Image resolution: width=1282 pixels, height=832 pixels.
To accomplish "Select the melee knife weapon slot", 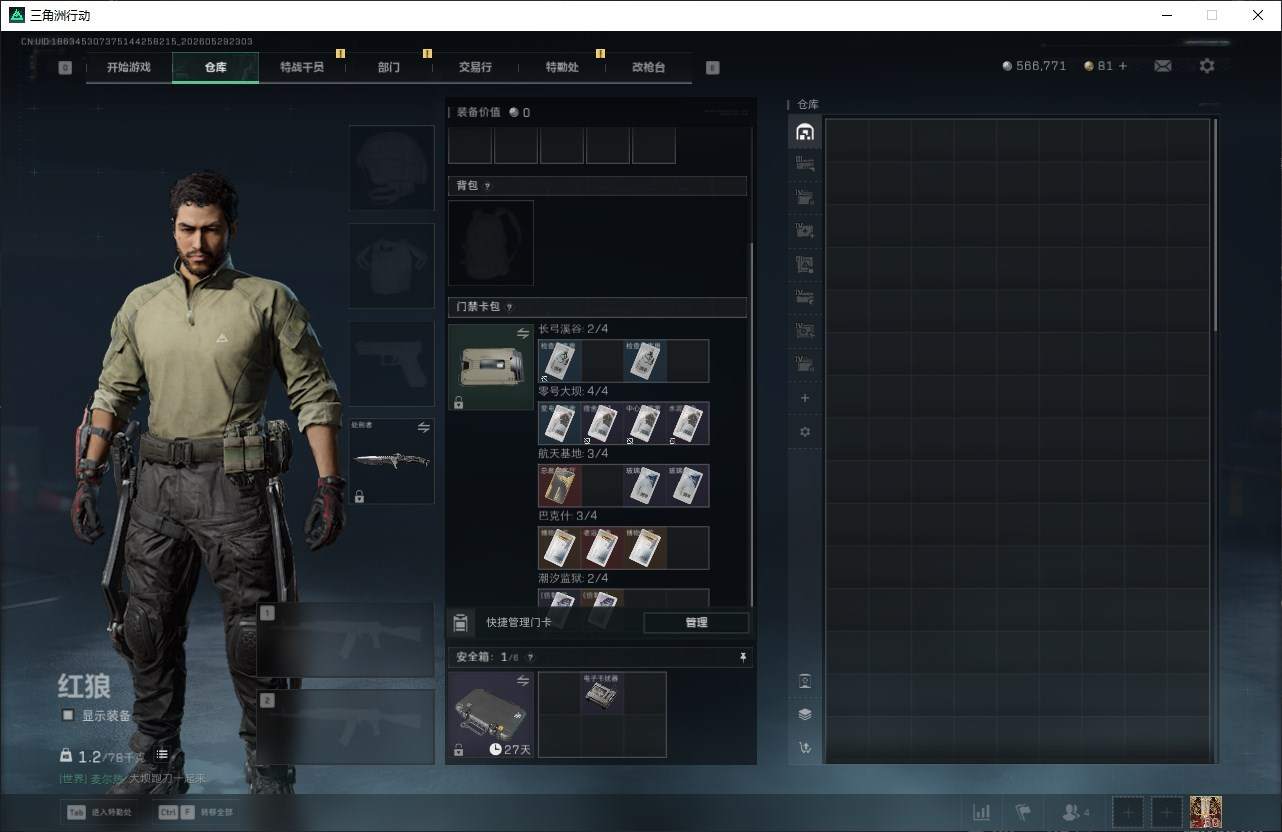I will [391, 461].
